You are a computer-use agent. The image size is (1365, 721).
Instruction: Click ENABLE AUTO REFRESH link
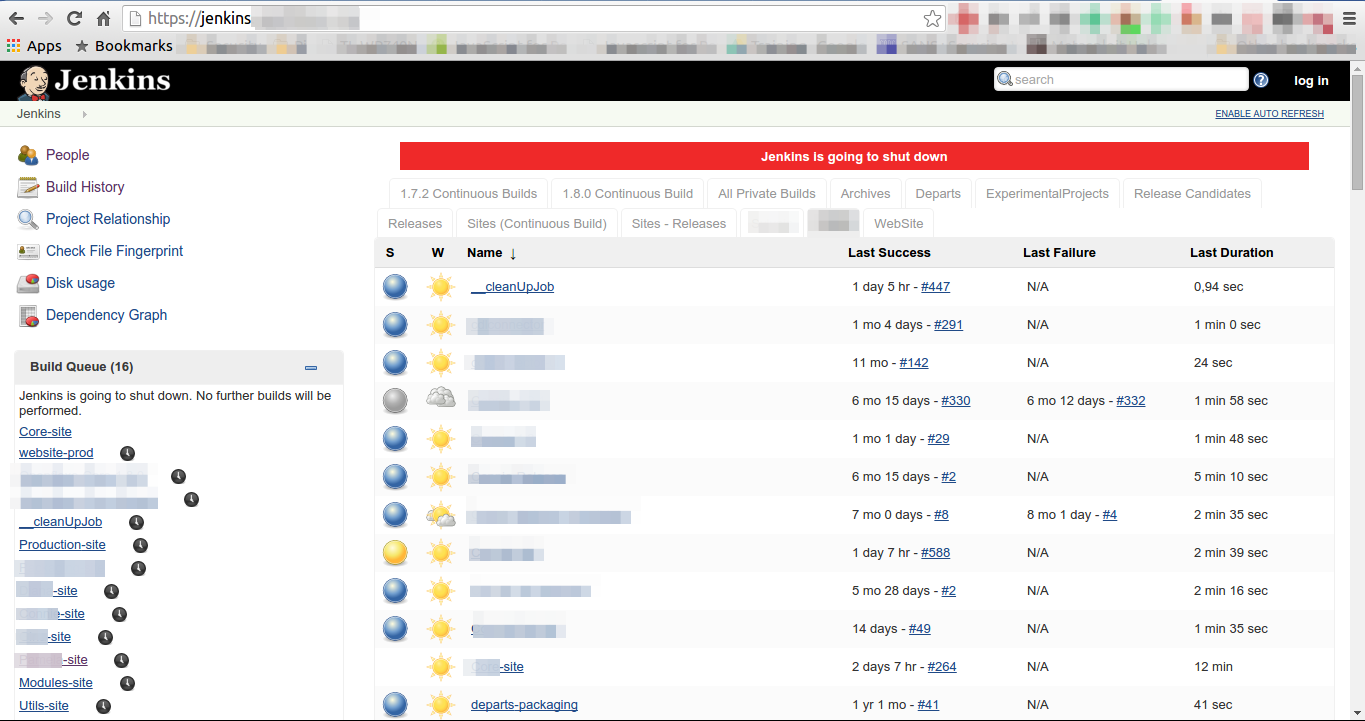pos(1269,114)
